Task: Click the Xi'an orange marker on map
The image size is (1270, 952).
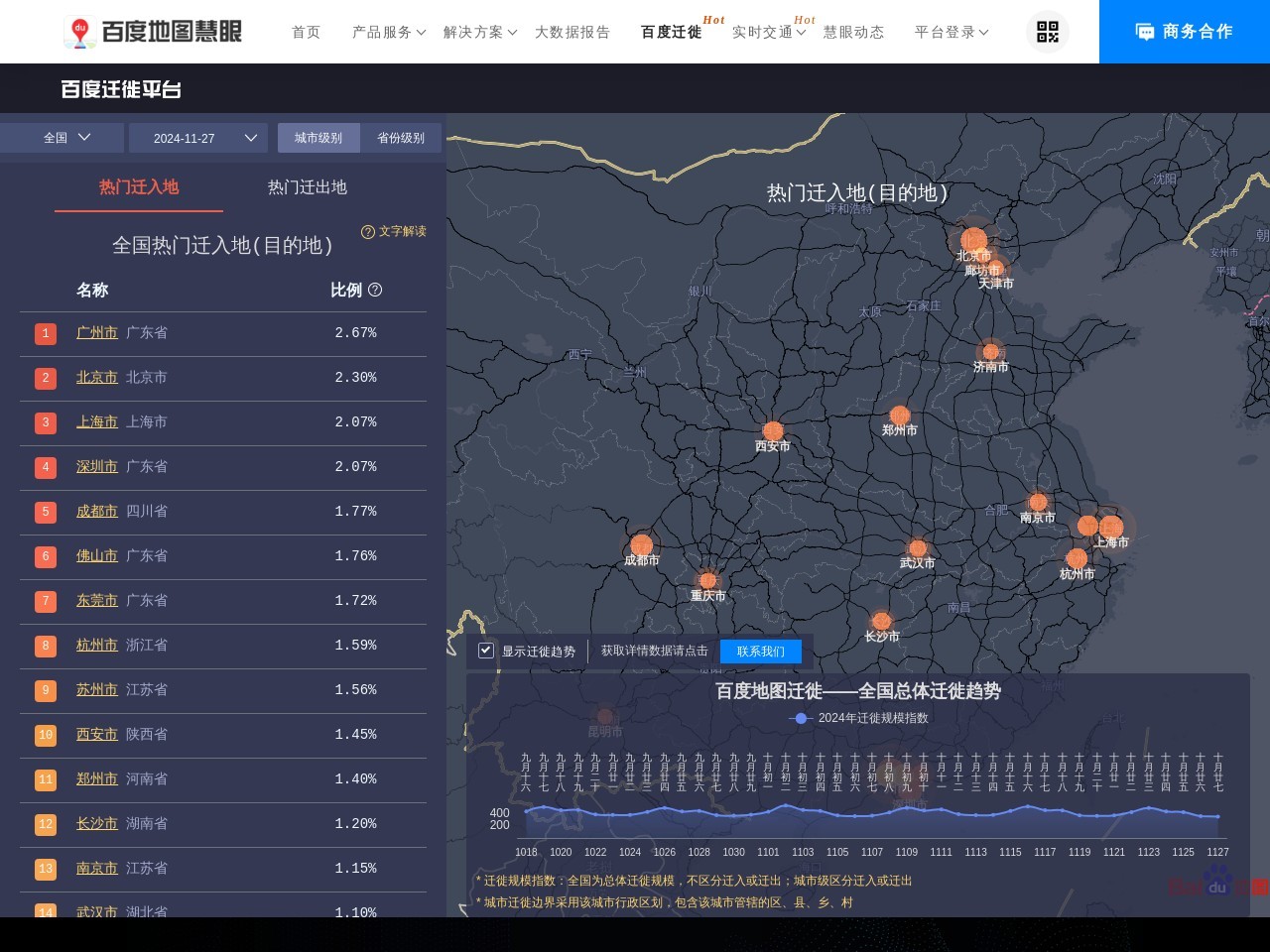Action: (x=773, y=430)
